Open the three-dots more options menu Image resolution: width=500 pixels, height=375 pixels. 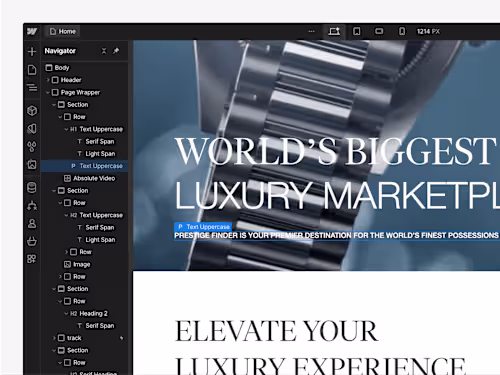pyautogui.click(x=311, y=31)
